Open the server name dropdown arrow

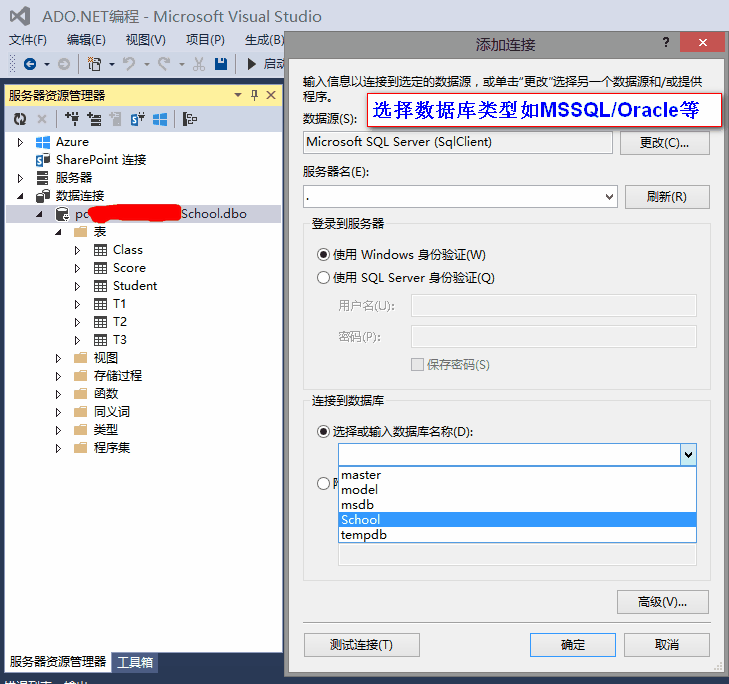pos(609,197)
